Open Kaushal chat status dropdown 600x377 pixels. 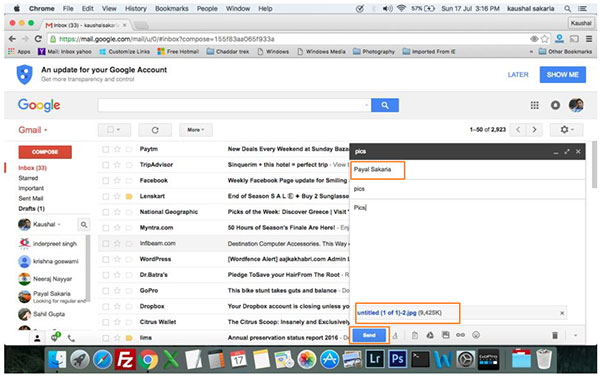click(x=59, y=224)
